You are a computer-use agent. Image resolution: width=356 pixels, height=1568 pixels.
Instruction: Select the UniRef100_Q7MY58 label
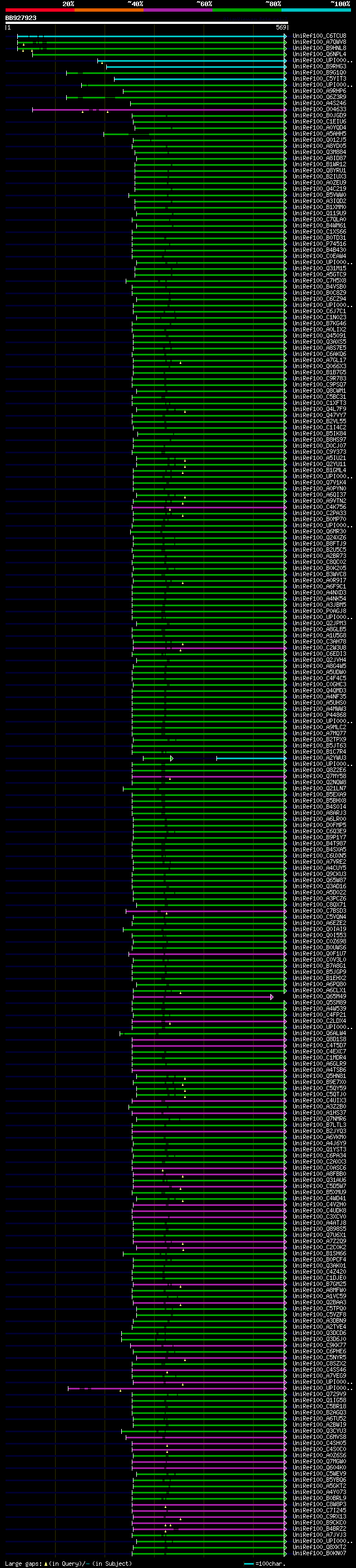pos(319,776)
